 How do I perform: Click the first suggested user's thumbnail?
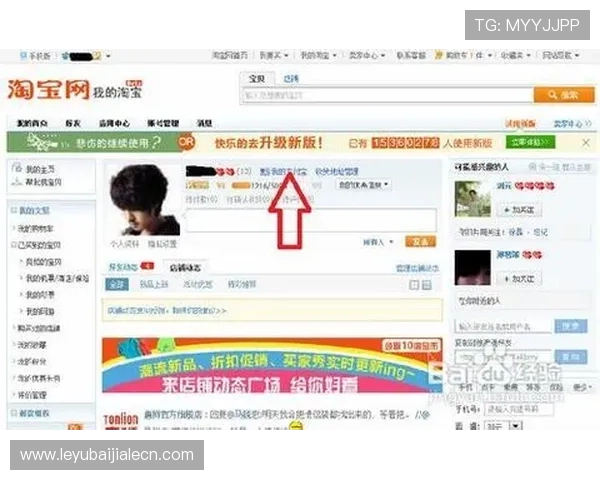[473, 199]
